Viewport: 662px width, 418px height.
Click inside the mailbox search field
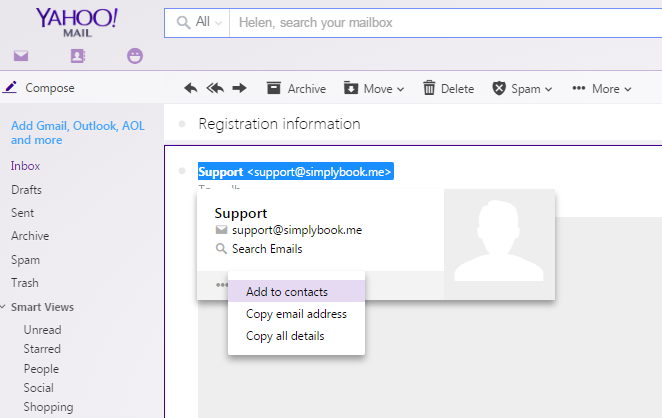[x=440, y=21]
